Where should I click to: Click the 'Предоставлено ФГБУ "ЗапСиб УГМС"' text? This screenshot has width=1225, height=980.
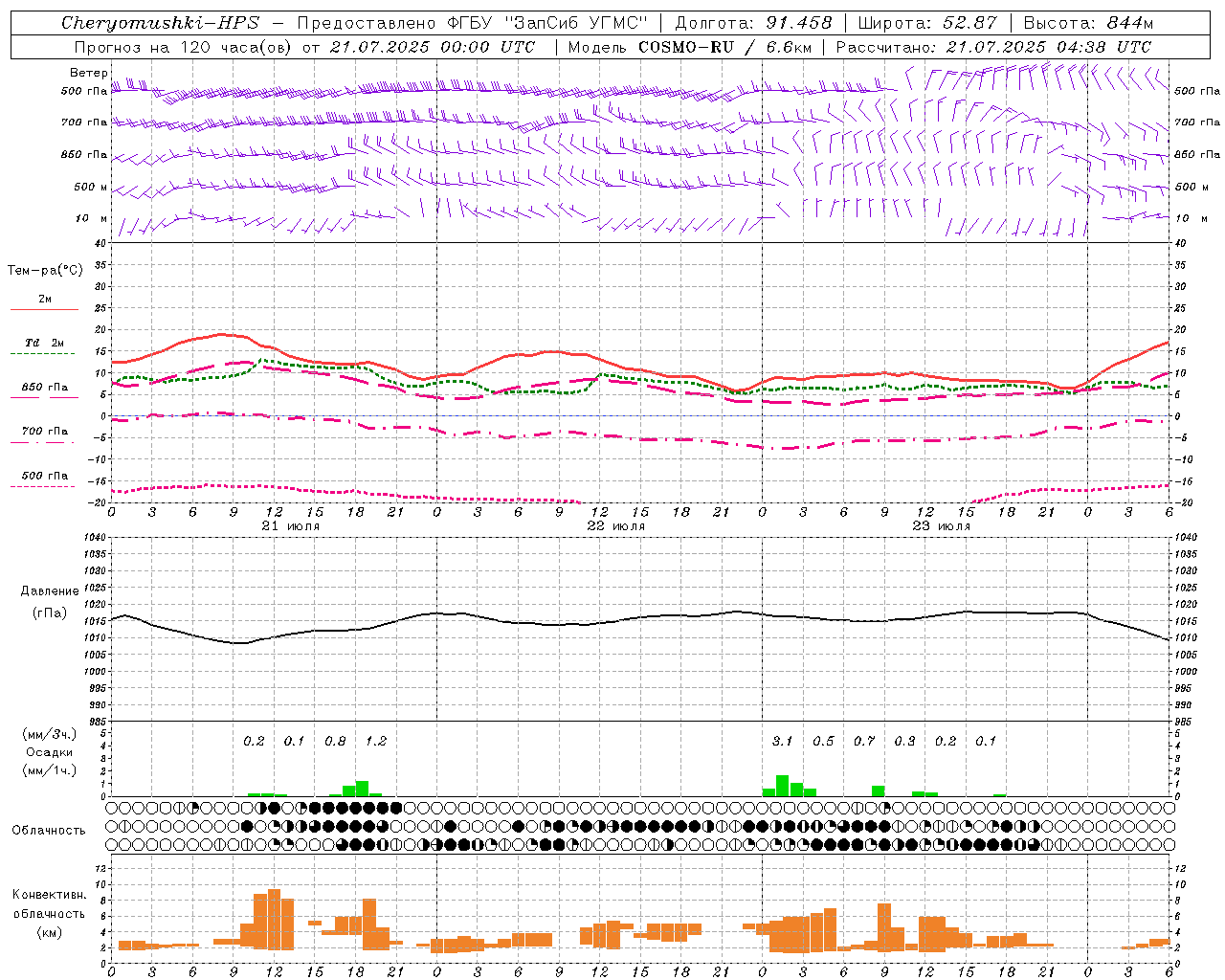click(x=473, y=23)
